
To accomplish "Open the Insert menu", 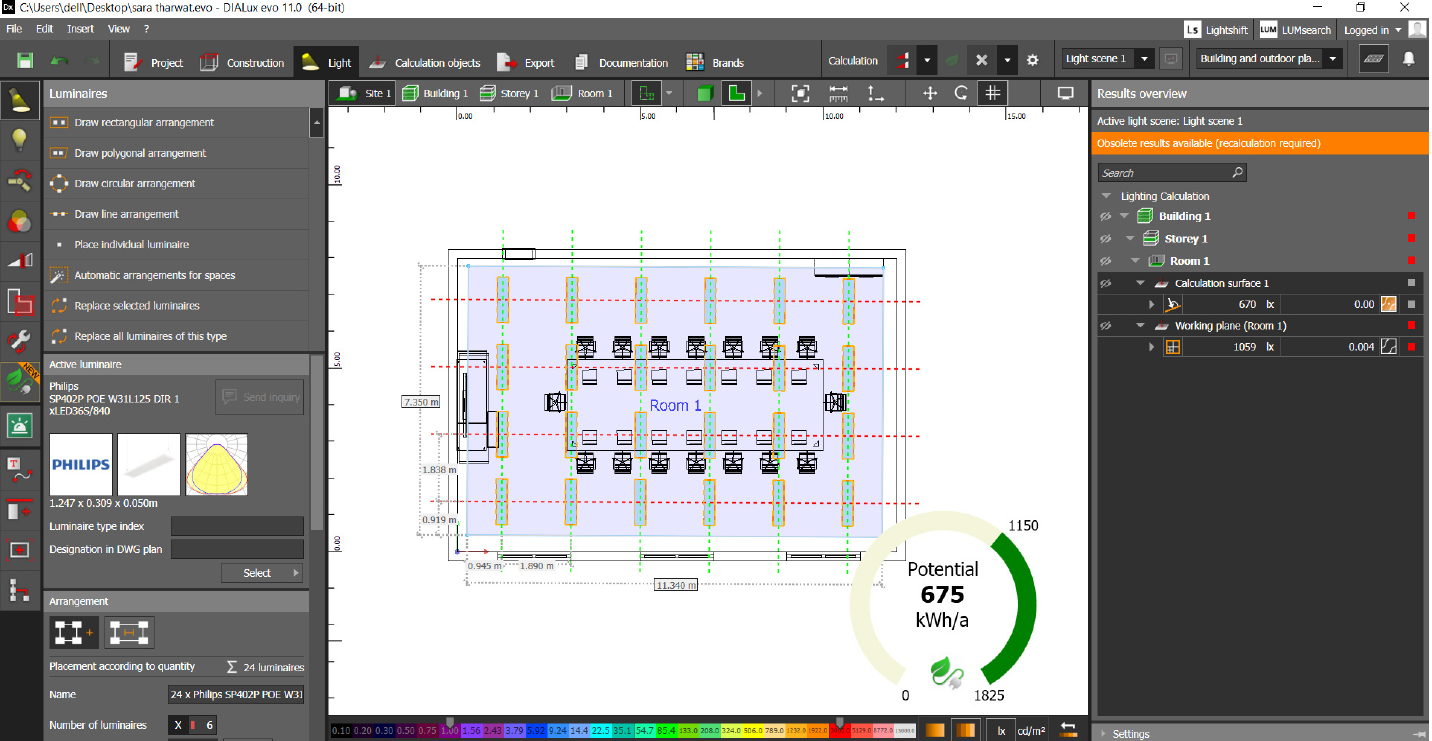I will pyautogui.click(x=80, y=28).
